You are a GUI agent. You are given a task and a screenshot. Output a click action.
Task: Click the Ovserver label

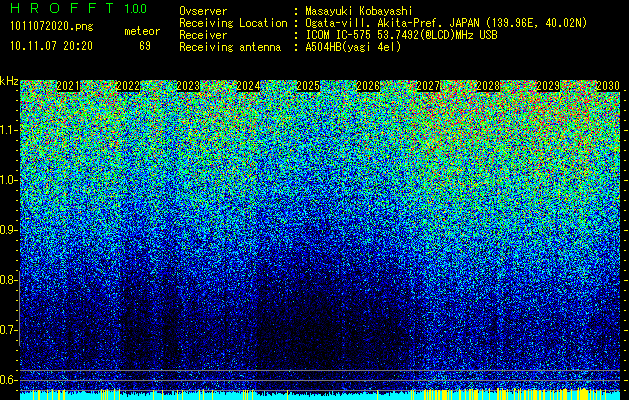(x=203, y=11)
